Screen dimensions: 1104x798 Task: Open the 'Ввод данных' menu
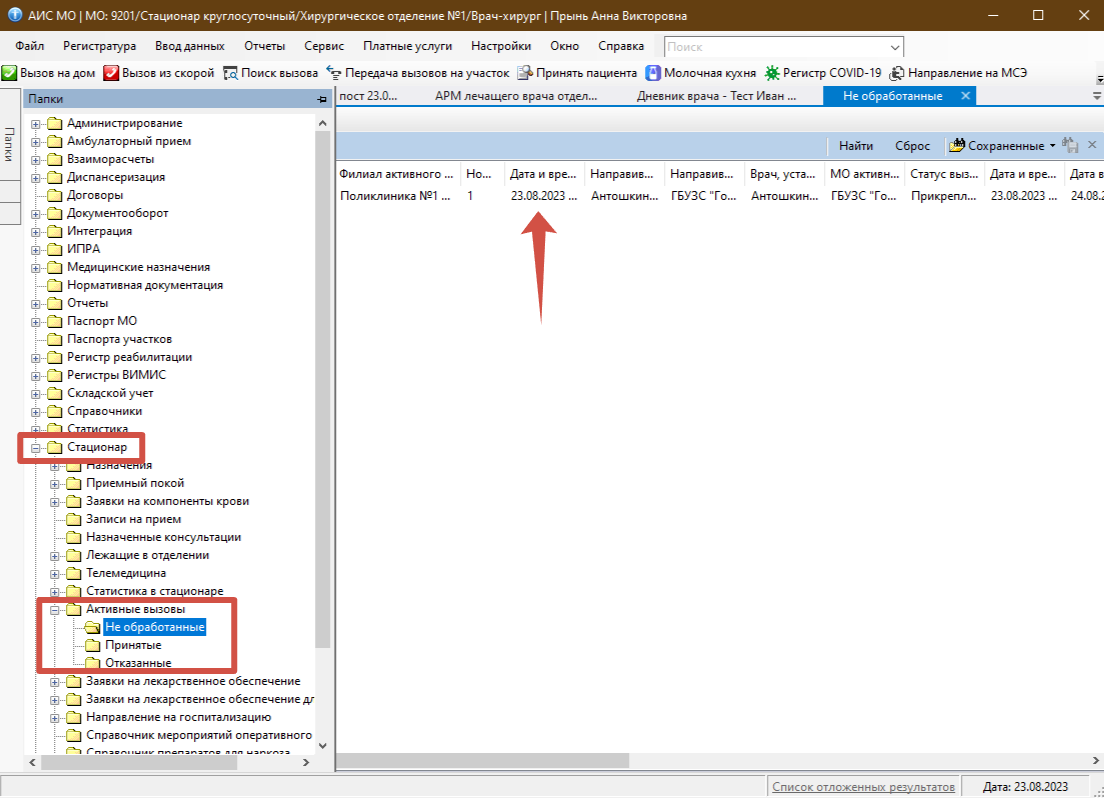tap(189, 46)
